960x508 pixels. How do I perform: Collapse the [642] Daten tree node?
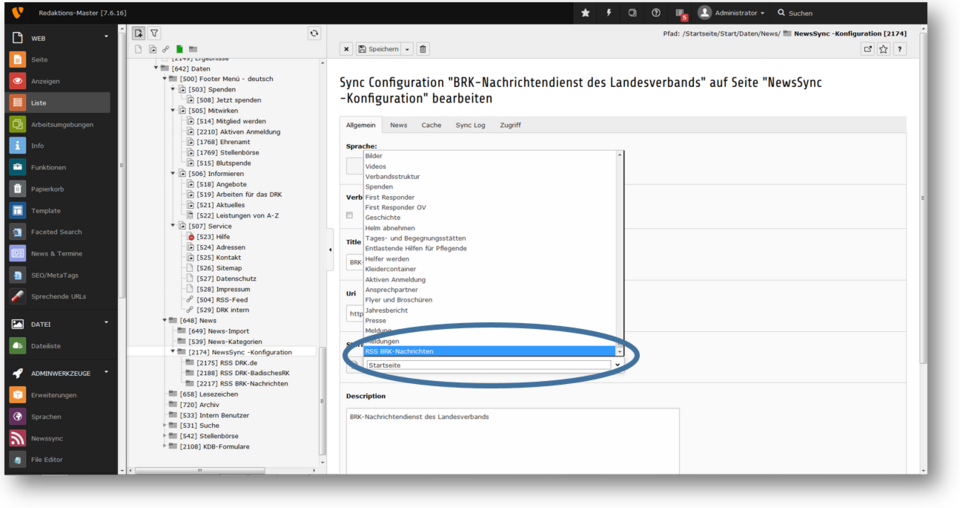point(157,69)
